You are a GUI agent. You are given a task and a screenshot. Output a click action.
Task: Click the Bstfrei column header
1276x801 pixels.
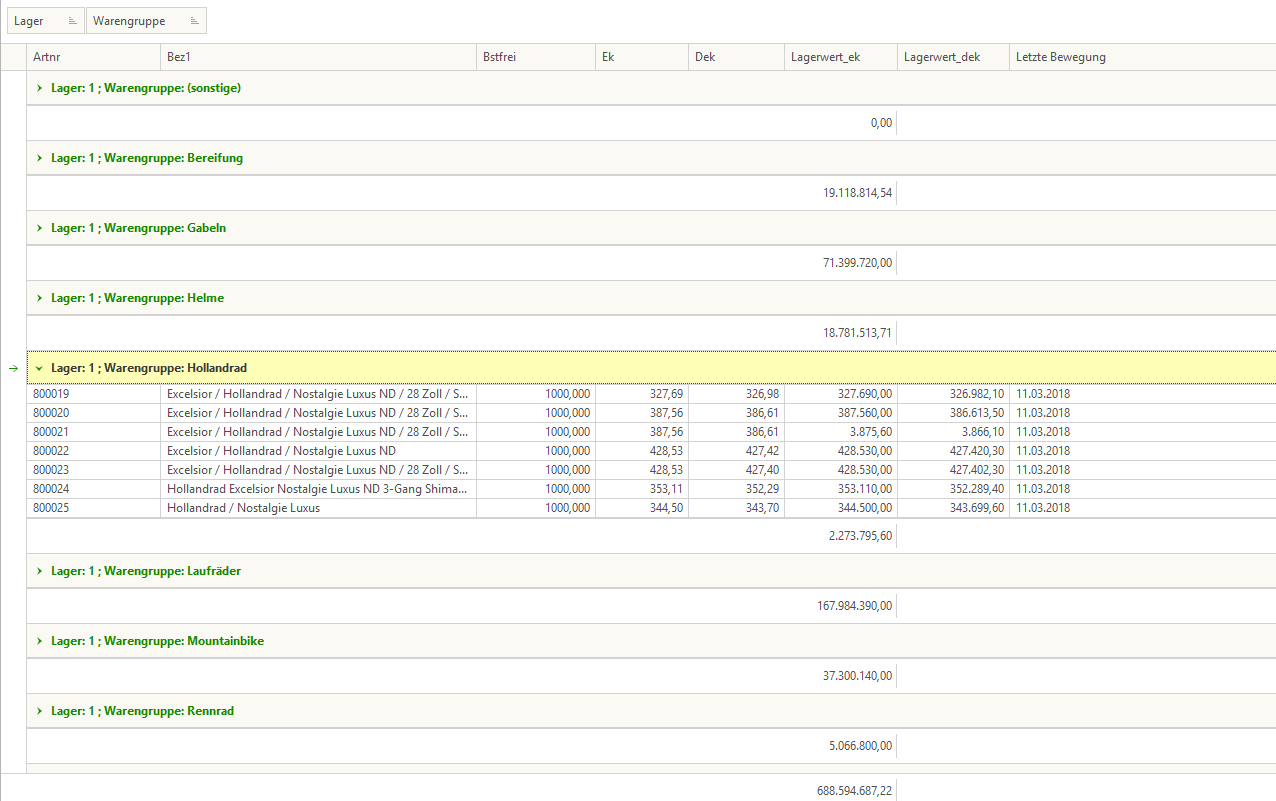[x=535, y=57]
